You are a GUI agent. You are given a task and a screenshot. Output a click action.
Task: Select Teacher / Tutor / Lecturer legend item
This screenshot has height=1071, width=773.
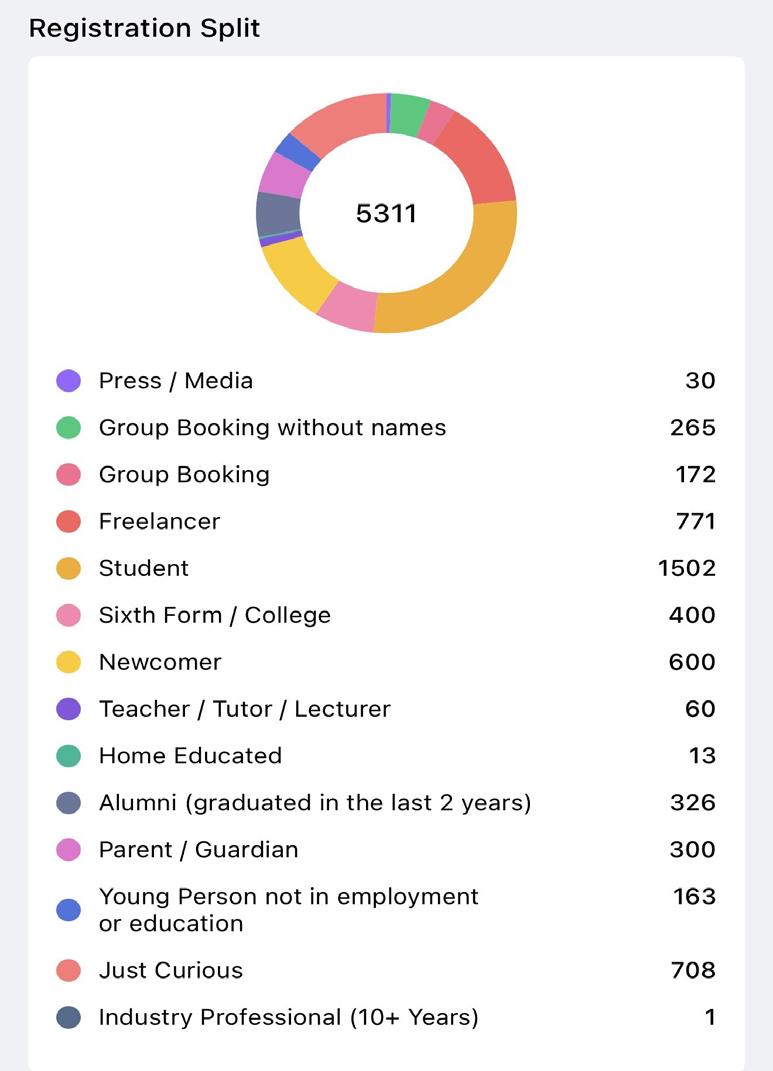click(244, 709)
